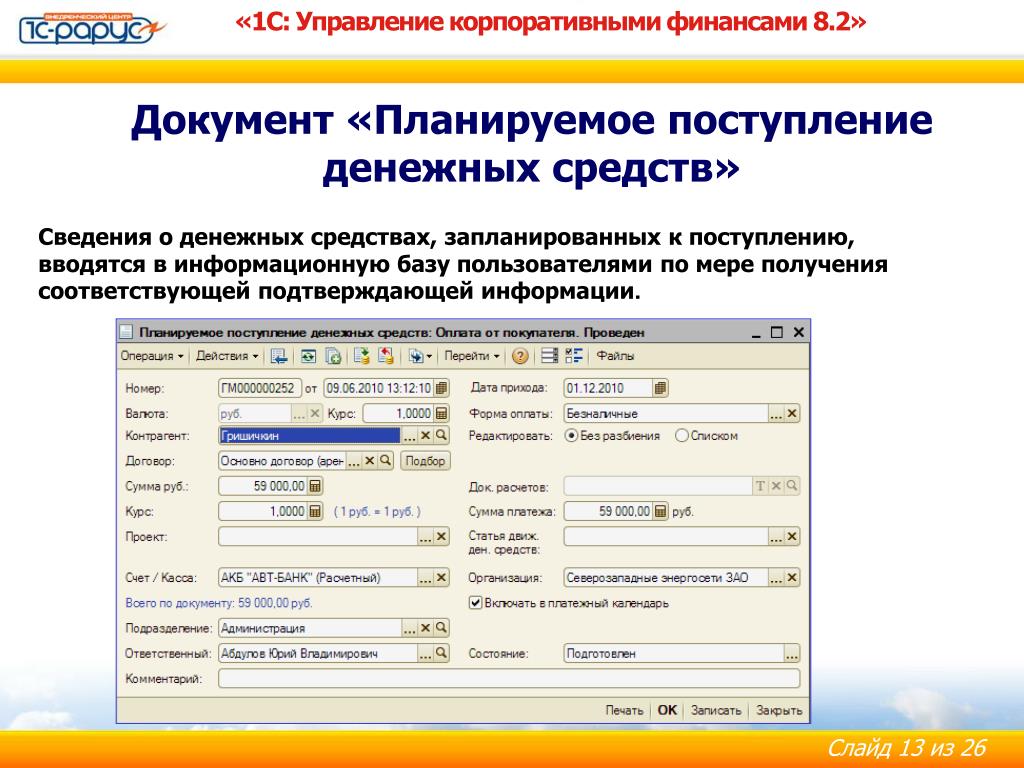Viewport: 1024px width, 768px height.
Task: Open calendar for the document date field
Action: click(441, 388)
